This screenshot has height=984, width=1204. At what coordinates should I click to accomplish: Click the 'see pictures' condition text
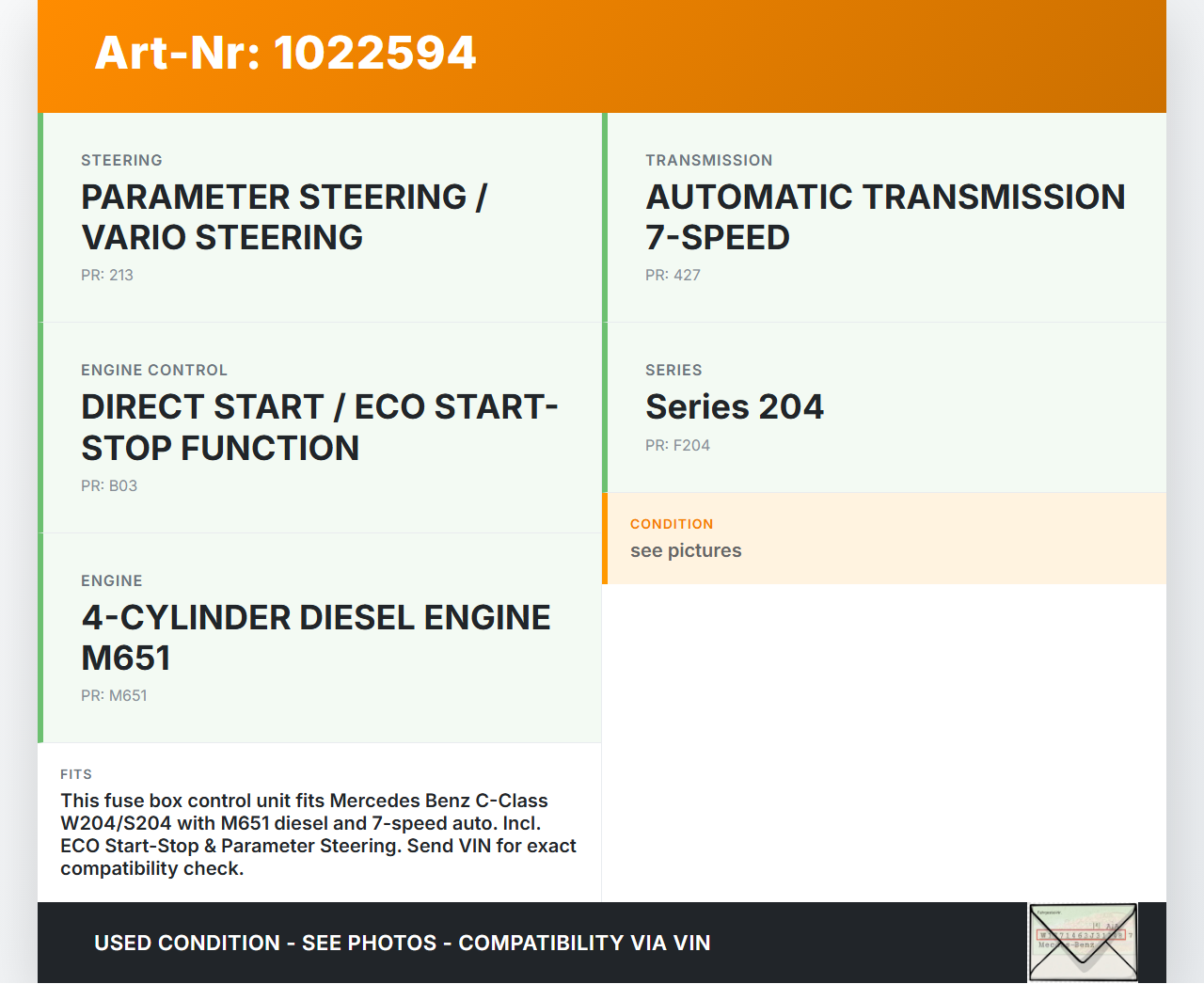coord(686,551)
